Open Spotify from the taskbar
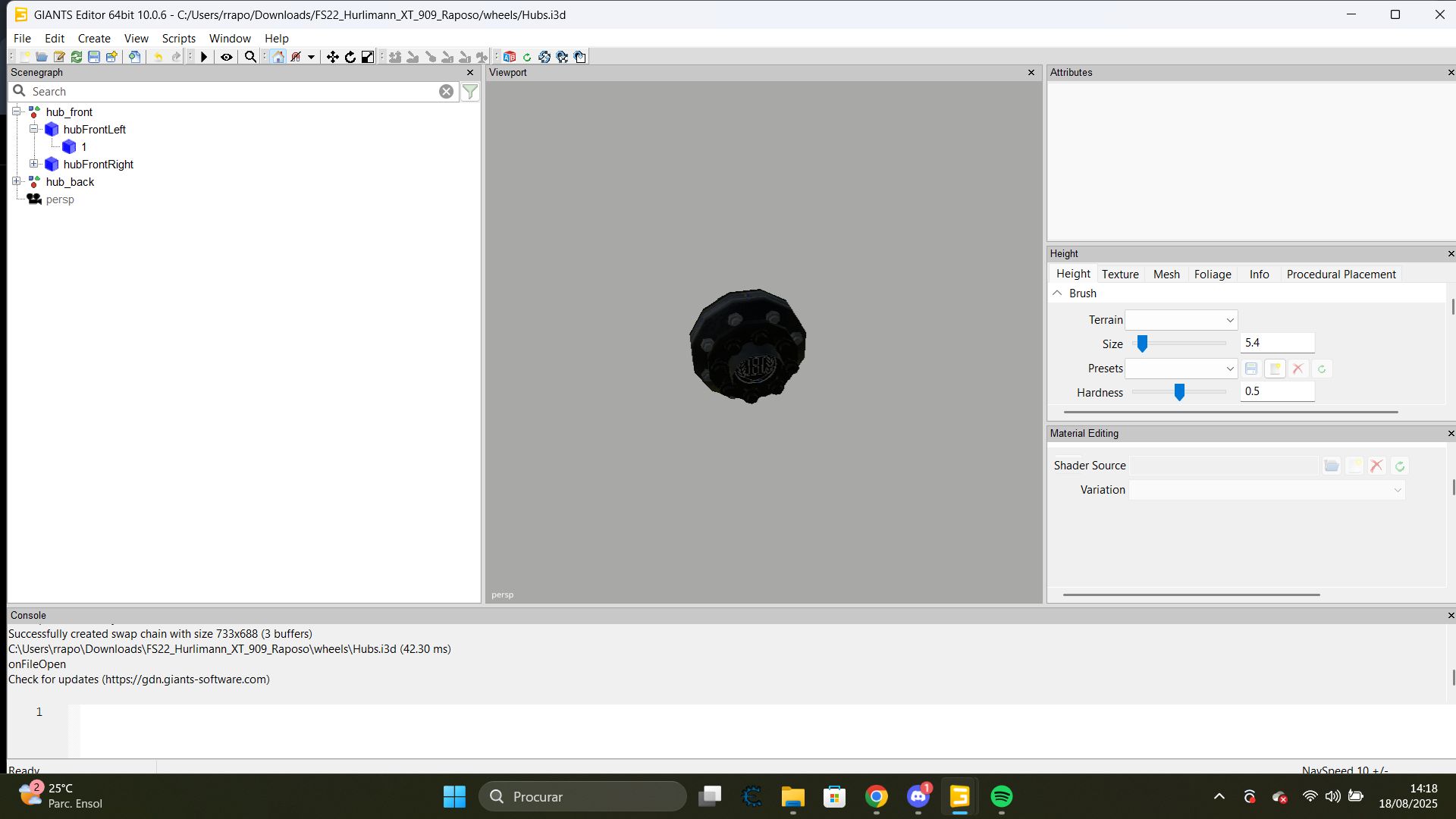Screen dimensions: 1456x819 click(1001, 796)
